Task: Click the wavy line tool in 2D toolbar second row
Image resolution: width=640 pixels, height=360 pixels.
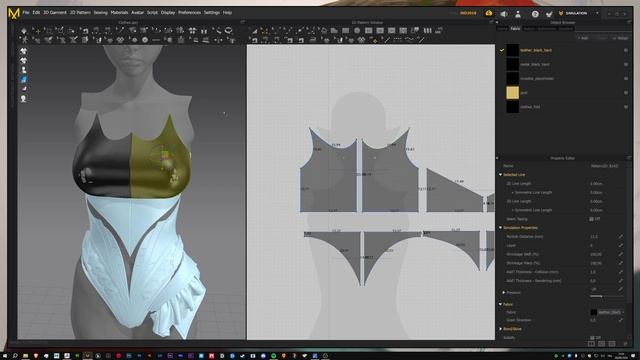Action: click(409, 40)
